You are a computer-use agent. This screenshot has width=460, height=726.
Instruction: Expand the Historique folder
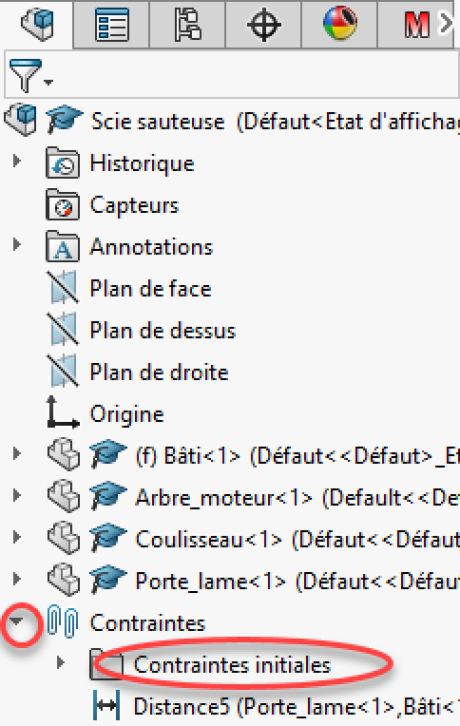[x=17, y=162]
